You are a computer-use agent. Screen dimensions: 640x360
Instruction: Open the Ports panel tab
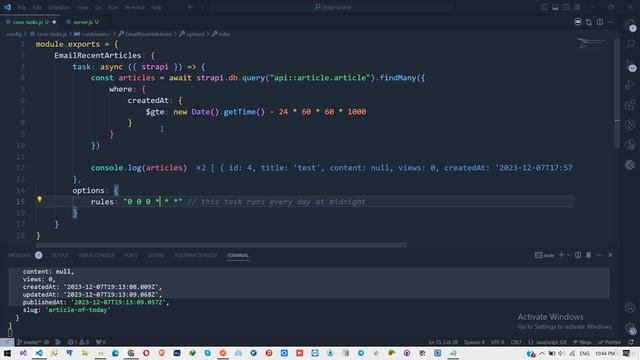(131, 255)
